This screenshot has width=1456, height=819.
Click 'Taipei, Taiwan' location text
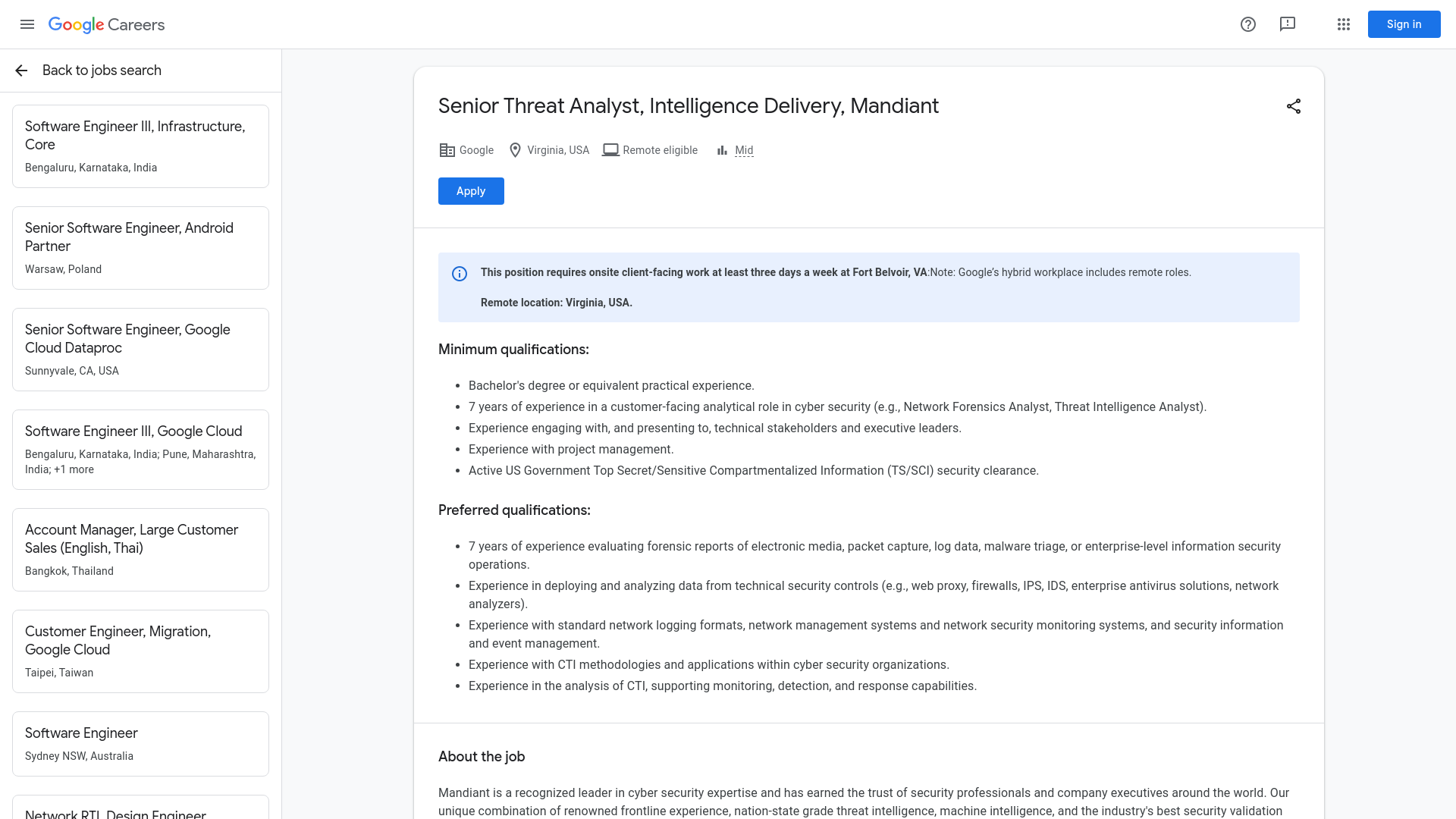[x=59, y=673]
